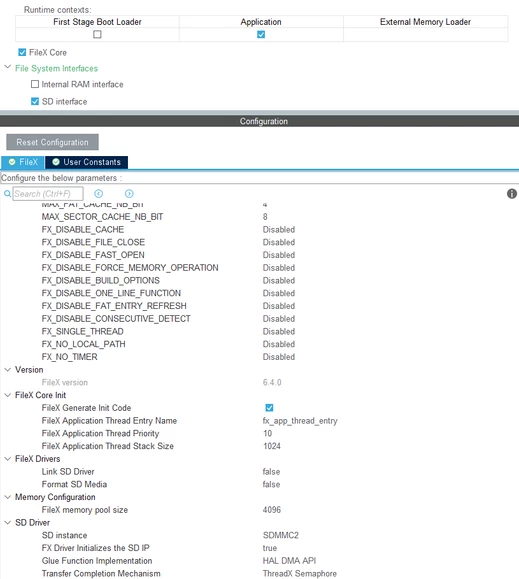Image resolution: width=519 pixels, height=579 pixels.
Task: Collapse the Memory Configuration section
Action: point(7,497)
